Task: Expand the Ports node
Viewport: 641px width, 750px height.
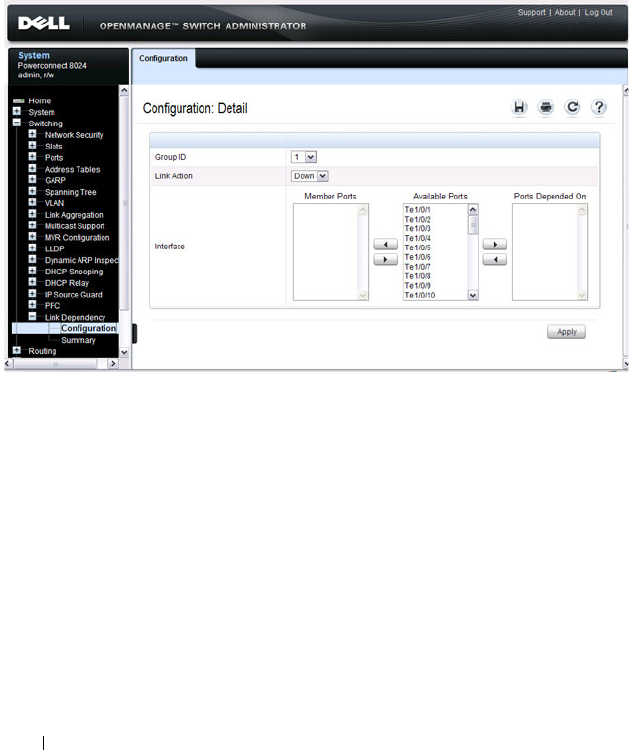Action: (x=32, y=157)
